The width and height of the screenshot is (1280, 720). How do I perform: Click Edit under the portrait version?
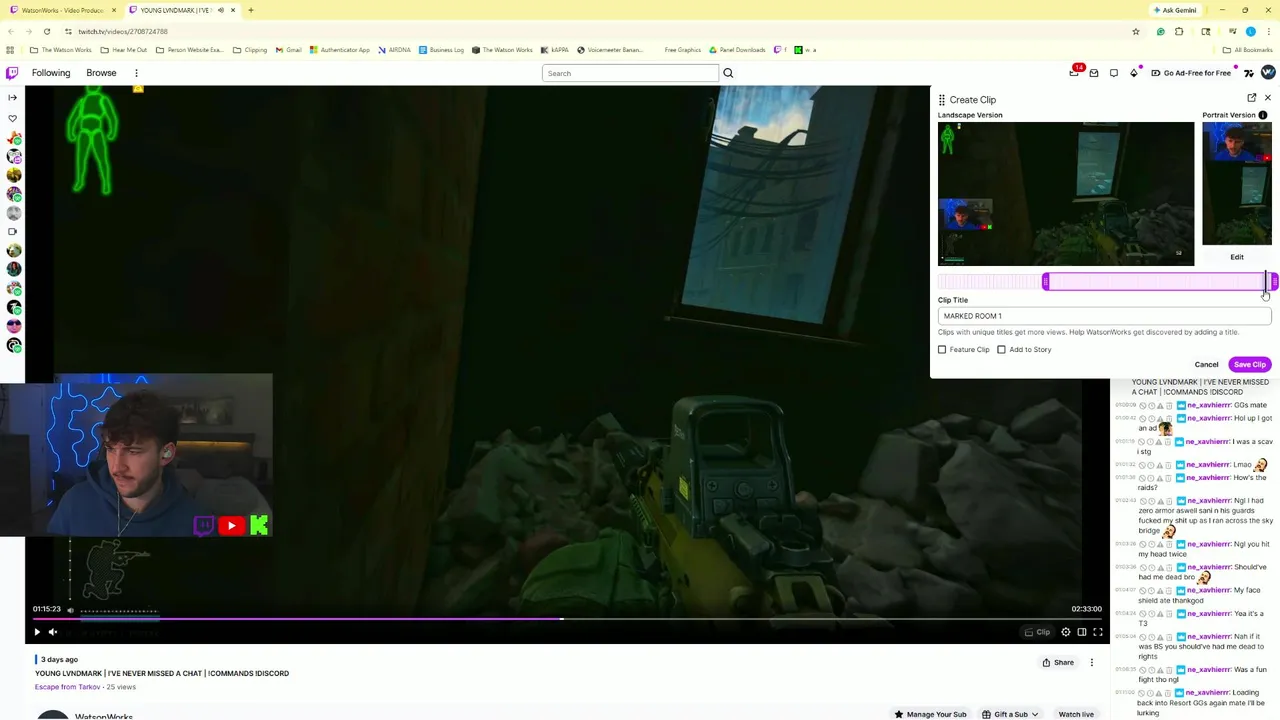(1237, 257)
